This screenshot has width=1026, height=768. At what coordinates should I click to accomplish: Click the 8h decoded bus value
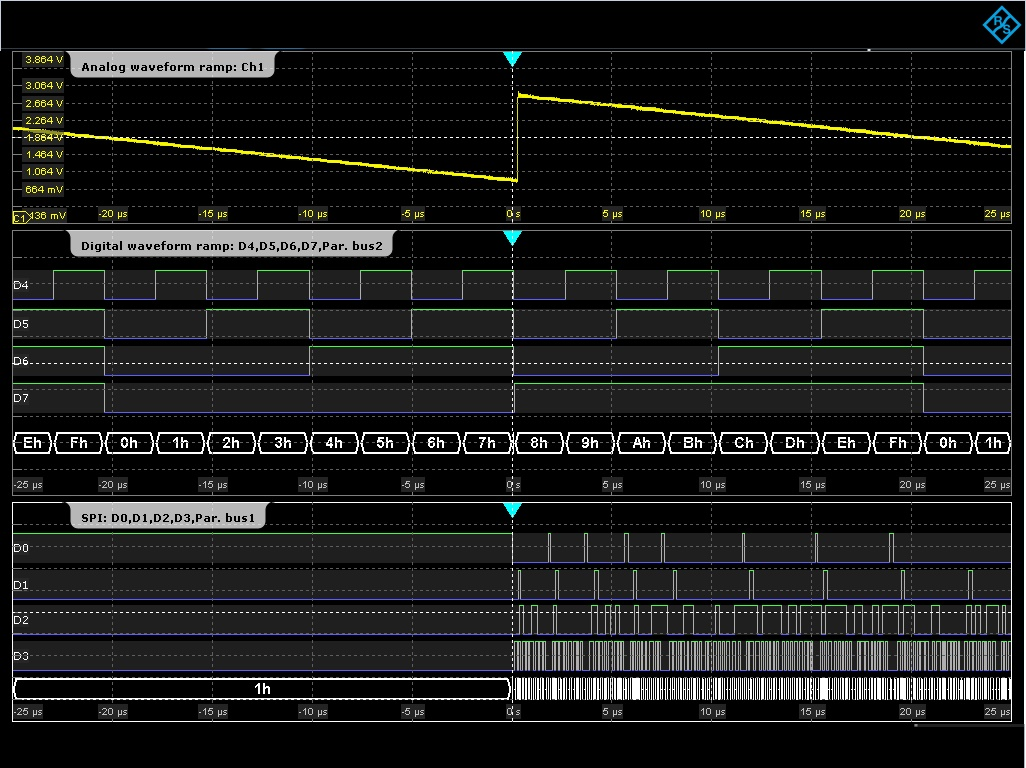pyautogui.click(x=539, y=443)
